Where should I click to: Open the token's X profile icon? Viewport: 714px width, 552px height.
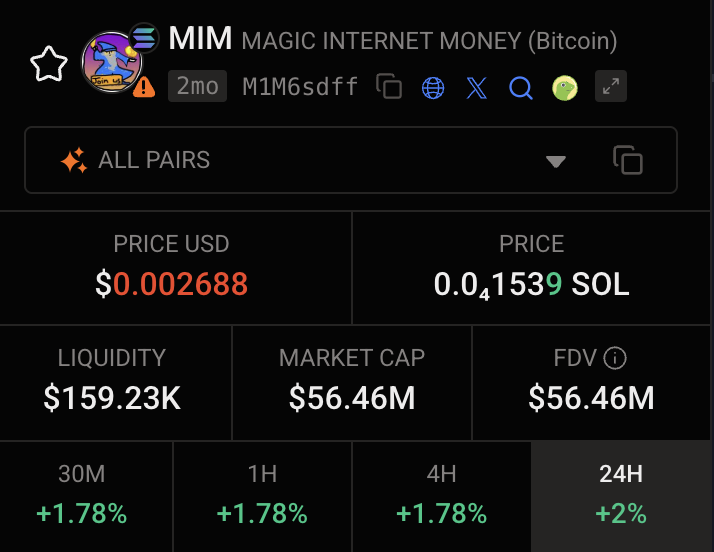[x=477, y=87]
